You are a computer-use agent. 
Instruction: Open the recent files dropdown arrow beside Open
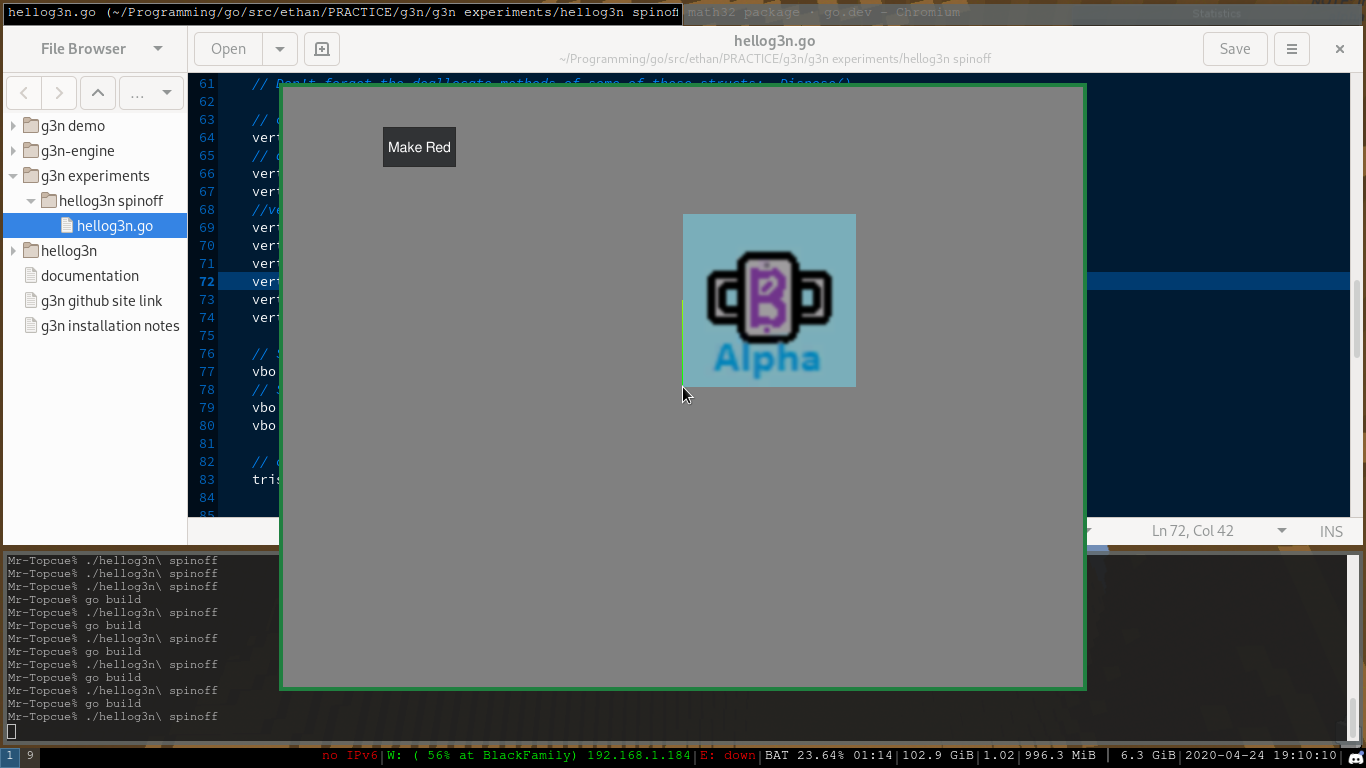click(280, 49)
